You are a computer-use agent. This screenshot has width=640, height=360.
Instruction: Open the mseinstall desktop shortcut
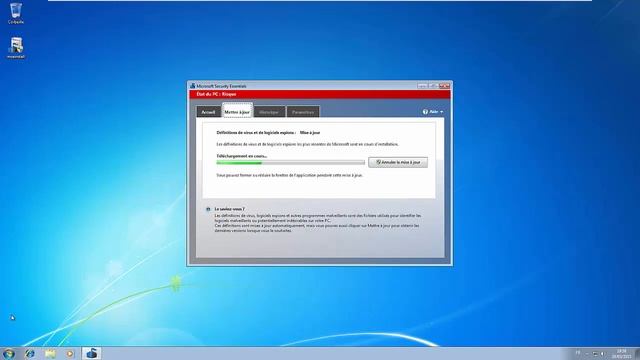16,48
